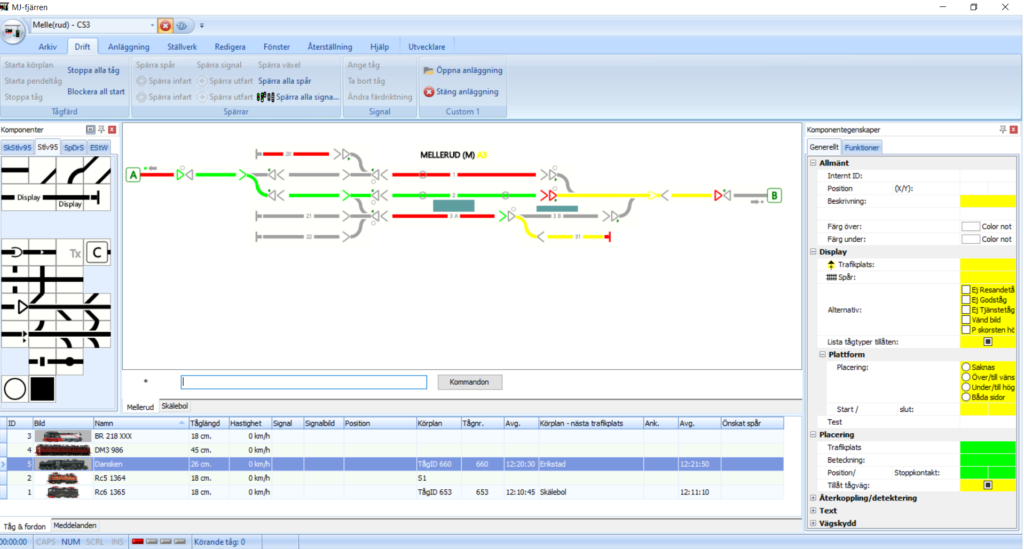The height and width of the screenshot is (549, 1024).
Task: Click the eye icon in quick access toolbar
Action: [x=183, y=25]
